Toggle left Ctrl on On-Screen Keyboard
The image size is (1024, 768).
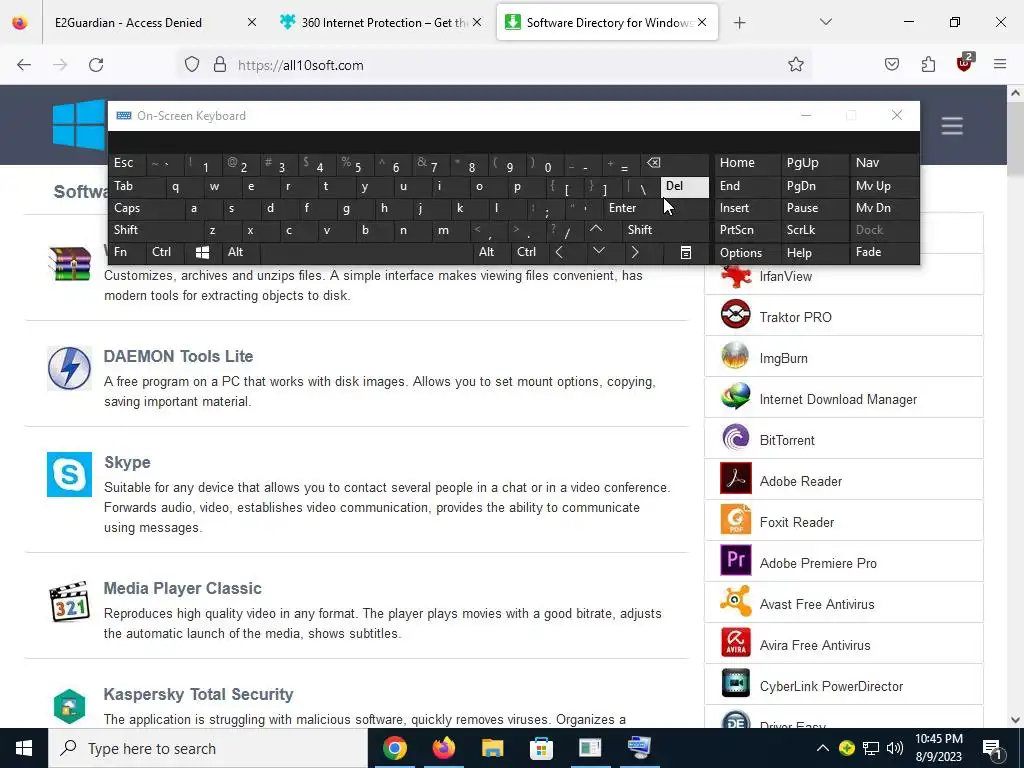pyautogui.click(x=166, y=252)
